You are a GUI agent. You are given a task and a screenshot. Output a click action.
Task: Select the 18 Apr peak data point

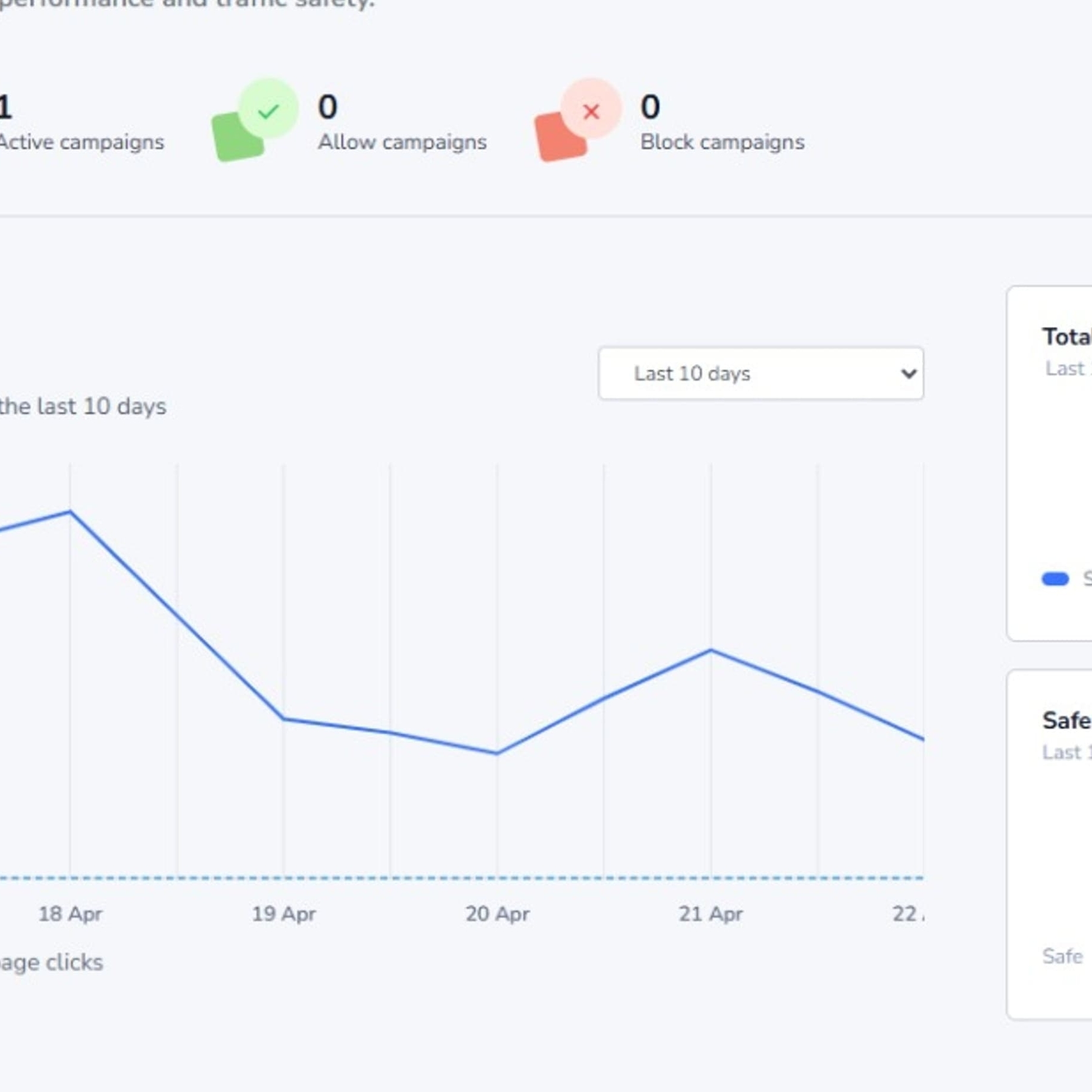(x=70, y=511)
